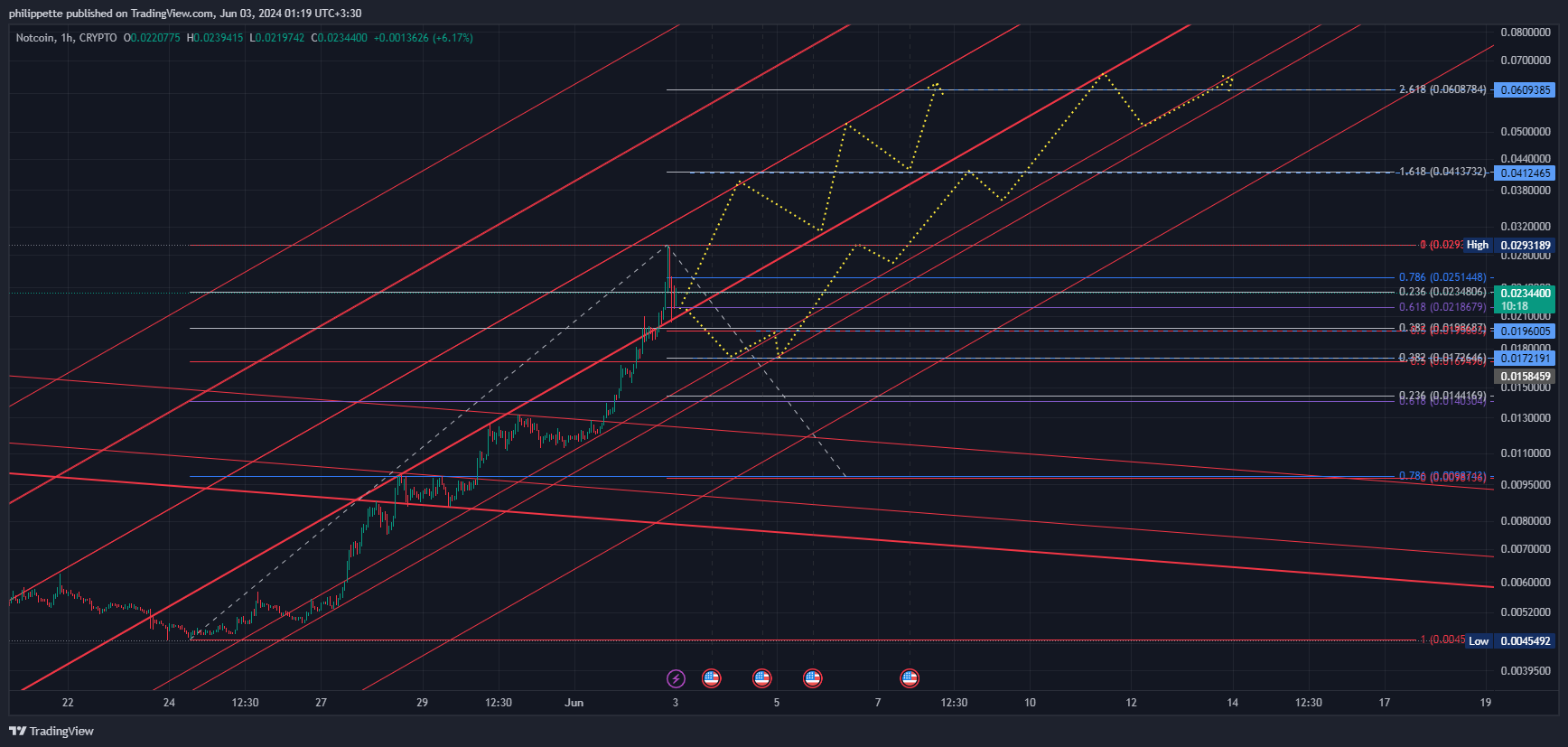Click the 0.0380000 price axis tick

pyautogui.click(x=1526, y=191)
